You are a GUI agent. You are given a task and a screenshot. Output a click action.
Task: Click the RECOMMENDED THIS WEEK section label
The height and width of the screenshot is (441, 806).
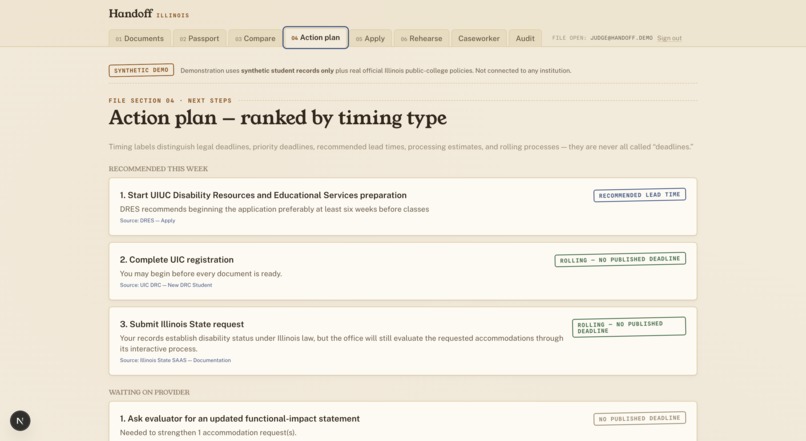coord(158,169)
